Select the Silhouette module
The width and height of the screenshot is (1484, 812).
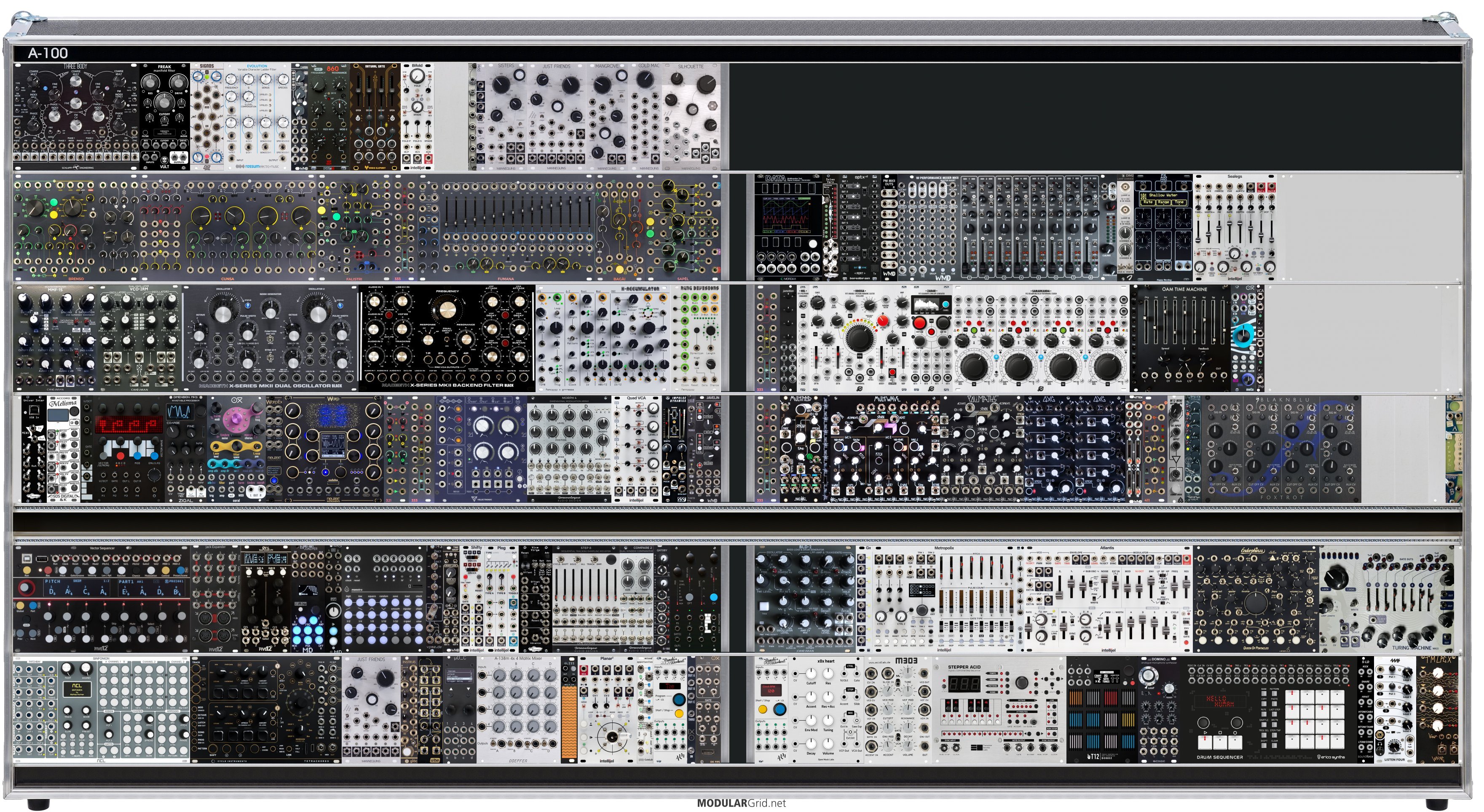[x=691, y=117]
